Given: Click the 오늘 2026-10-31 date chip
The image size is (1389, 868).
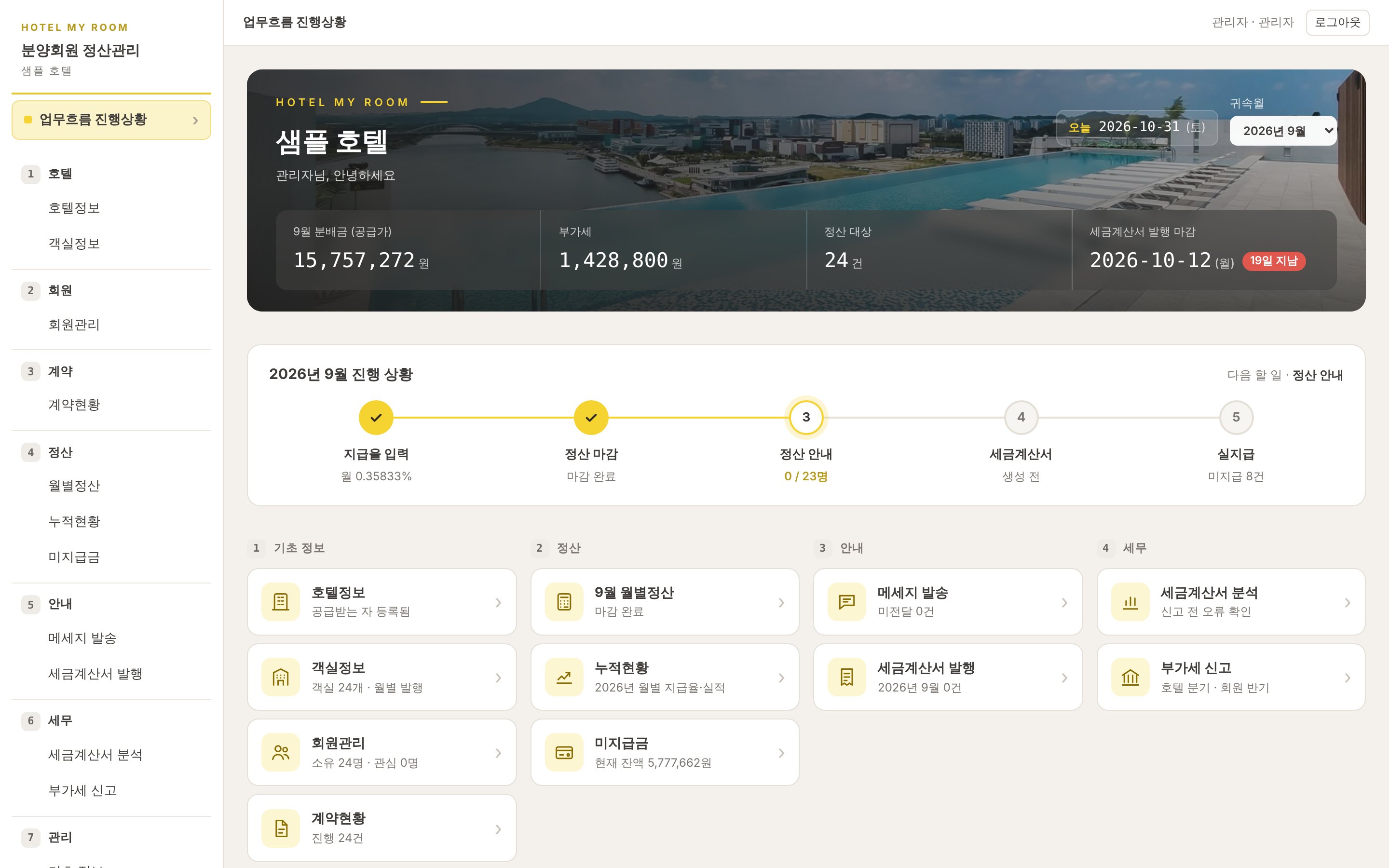Looking at the screenshot, I should [1136, 127].
